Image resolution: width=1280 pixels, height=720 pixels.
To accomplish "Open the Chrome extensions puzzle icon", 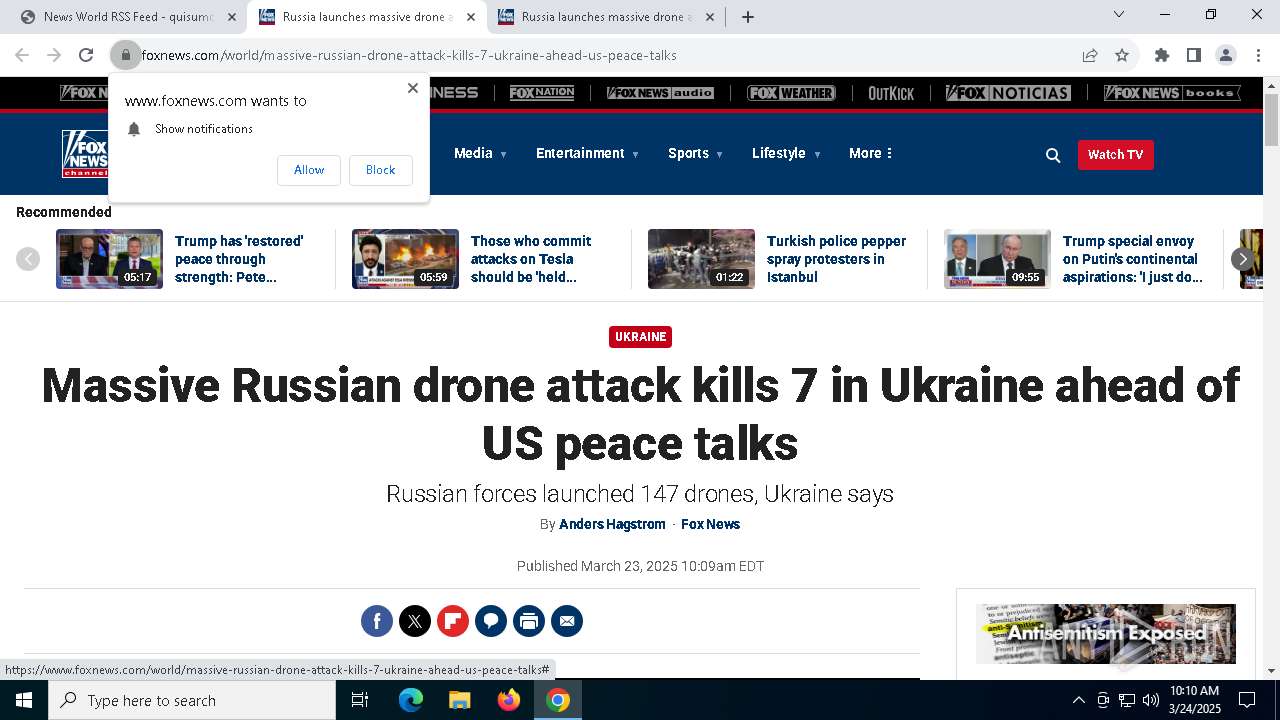I will [x=1162, y=55].
